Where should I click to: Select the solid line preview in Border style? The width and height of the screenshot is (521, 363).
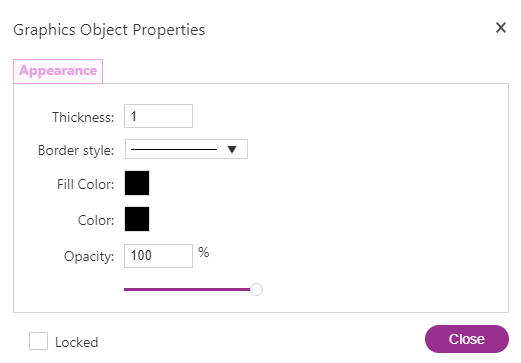point(174,149)
